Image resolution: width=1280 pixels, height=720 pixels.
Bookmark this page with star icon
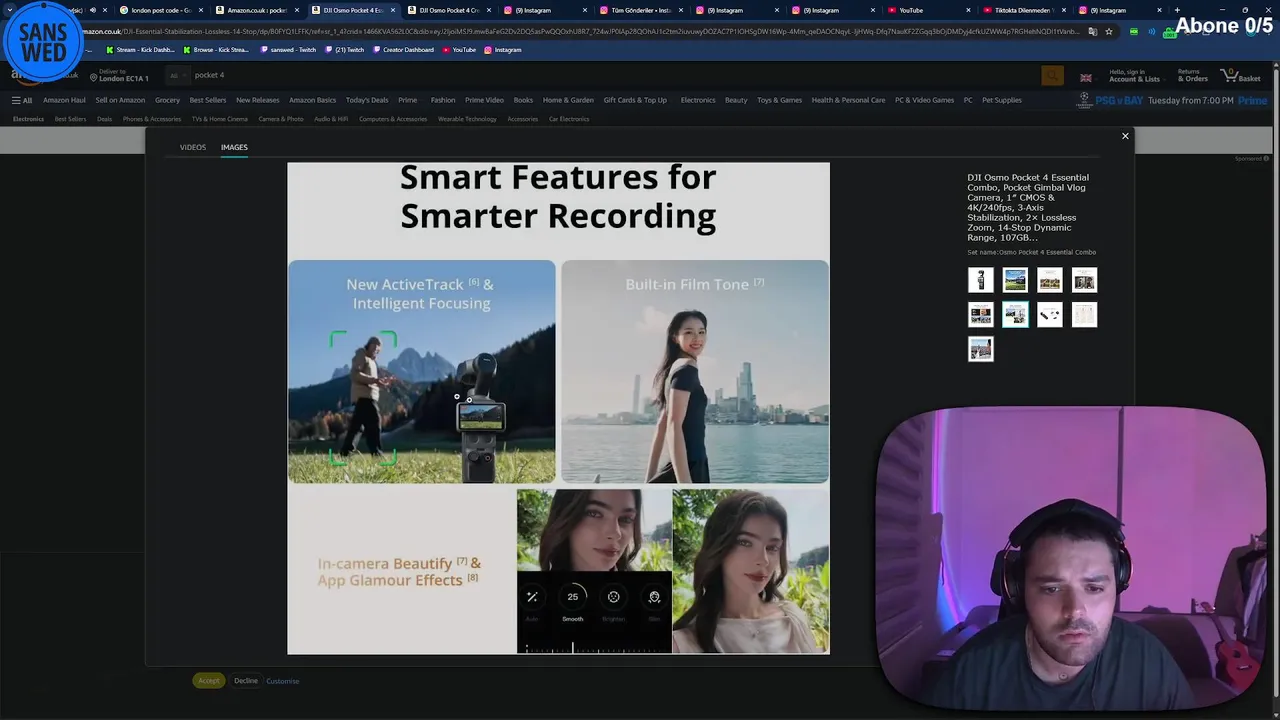(x=1108, y=31)
